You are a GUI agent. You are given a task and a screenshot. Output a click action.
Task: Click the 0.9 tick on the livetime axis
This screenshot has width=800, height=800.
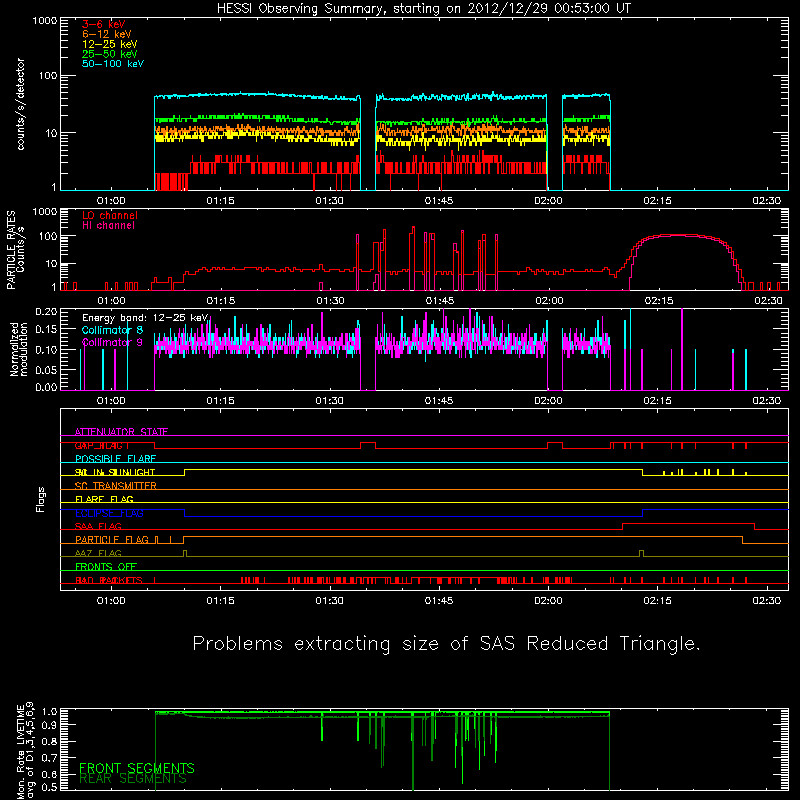coord(51,725)
